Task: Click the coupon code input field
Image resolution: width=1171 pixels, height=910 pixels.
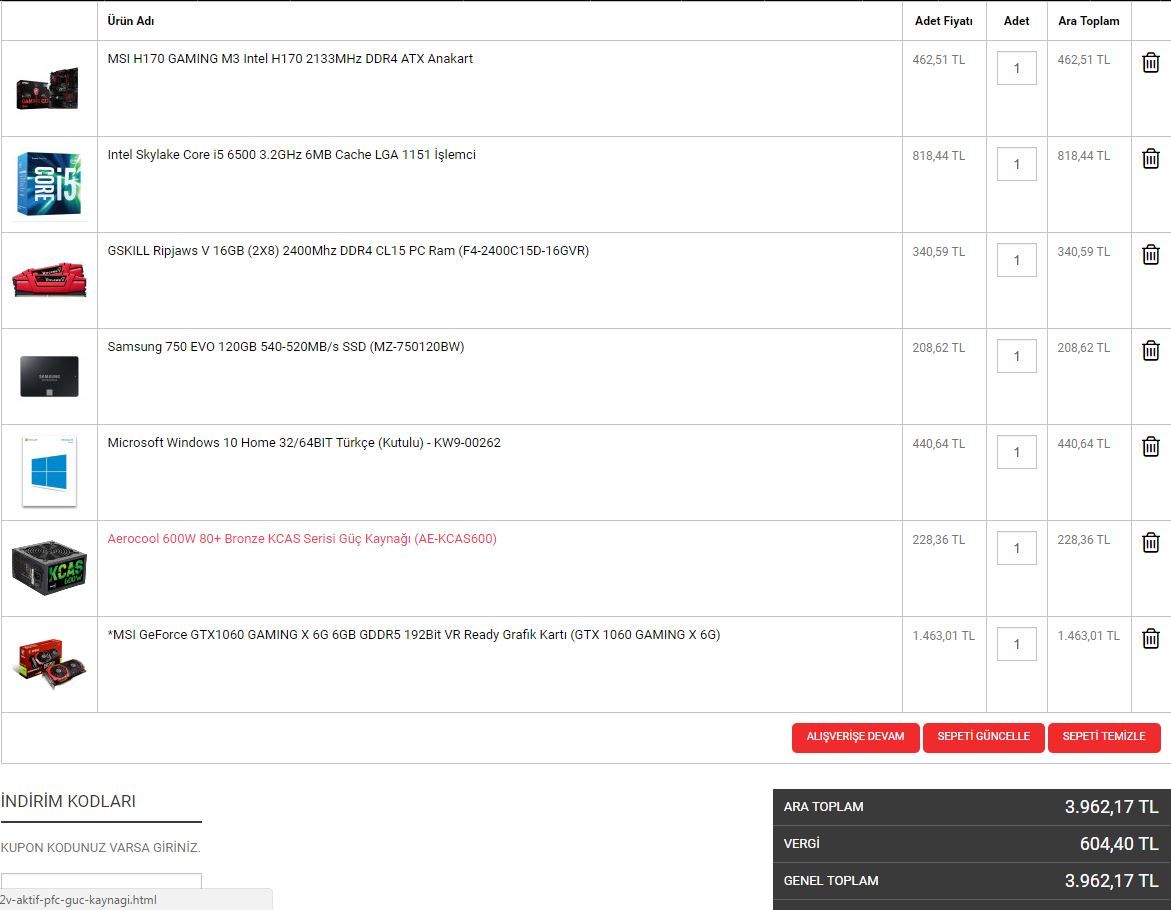Action: [x=101, y=881]
